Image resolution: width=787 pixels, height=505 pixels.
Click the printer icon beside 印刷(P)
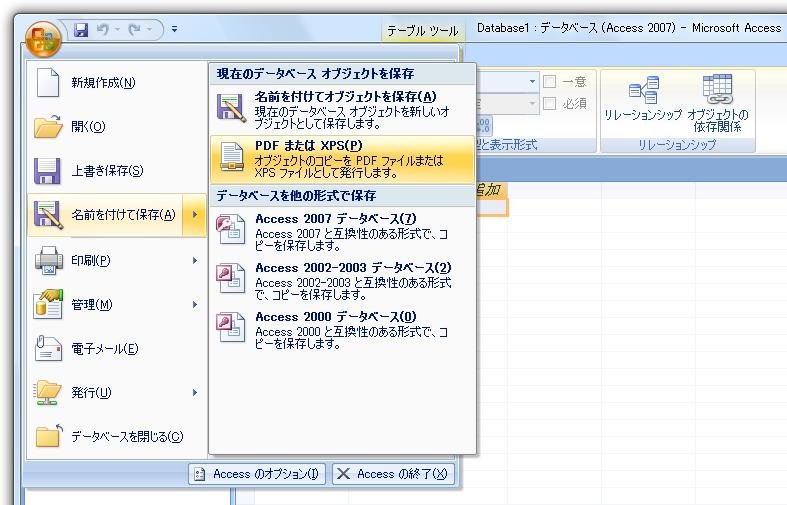coord(49,260)
